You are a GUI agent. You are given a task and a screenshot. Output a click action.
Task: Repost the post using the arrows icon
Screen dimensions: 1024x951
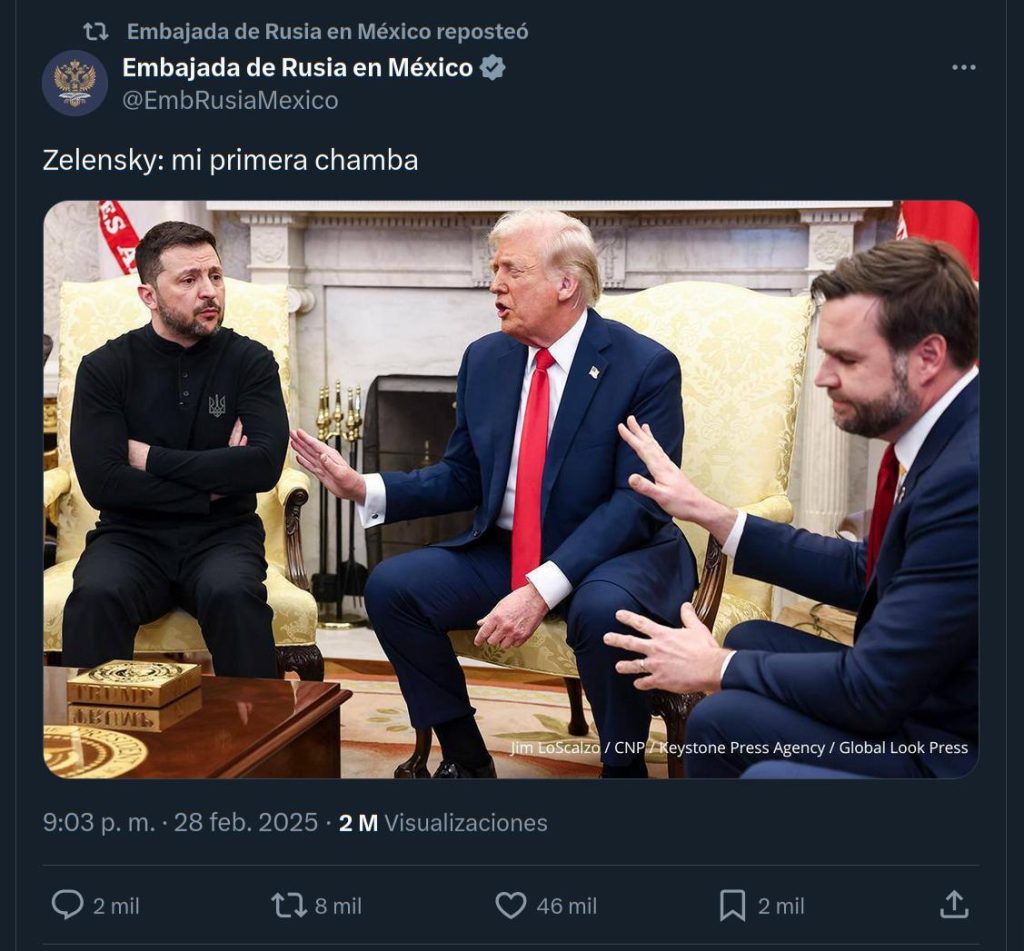click(x=289, y=905)
